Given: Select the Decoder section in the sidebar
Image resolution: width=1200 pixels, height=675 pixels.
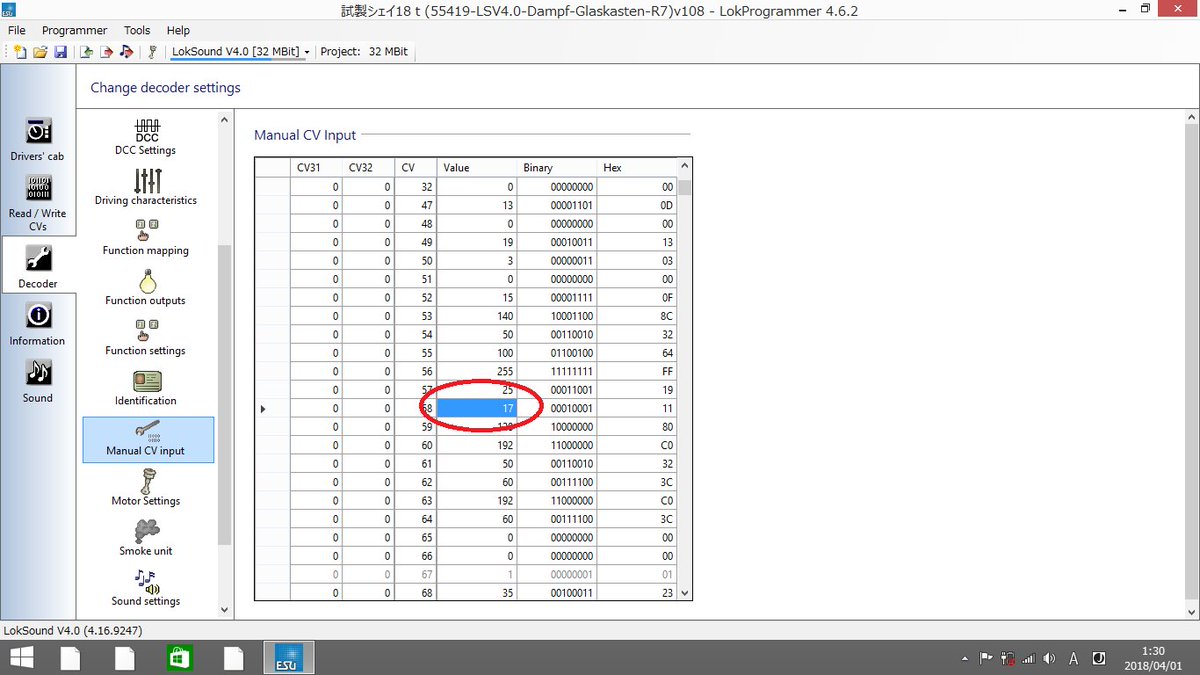Looking at the screenshot, I should point(38,266).
